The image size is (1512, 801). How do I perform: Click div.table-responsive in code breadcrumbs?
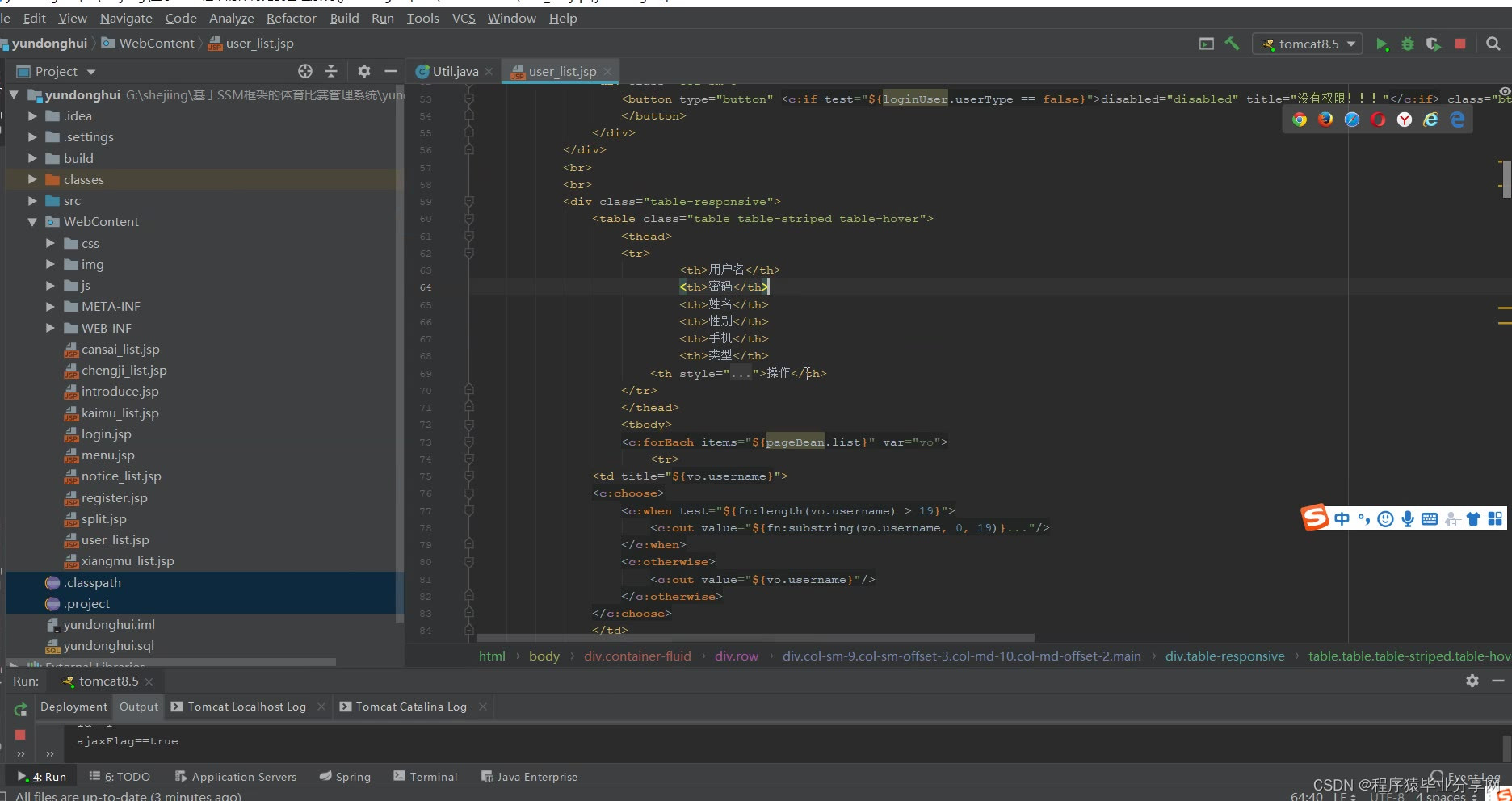(1224, 656)
